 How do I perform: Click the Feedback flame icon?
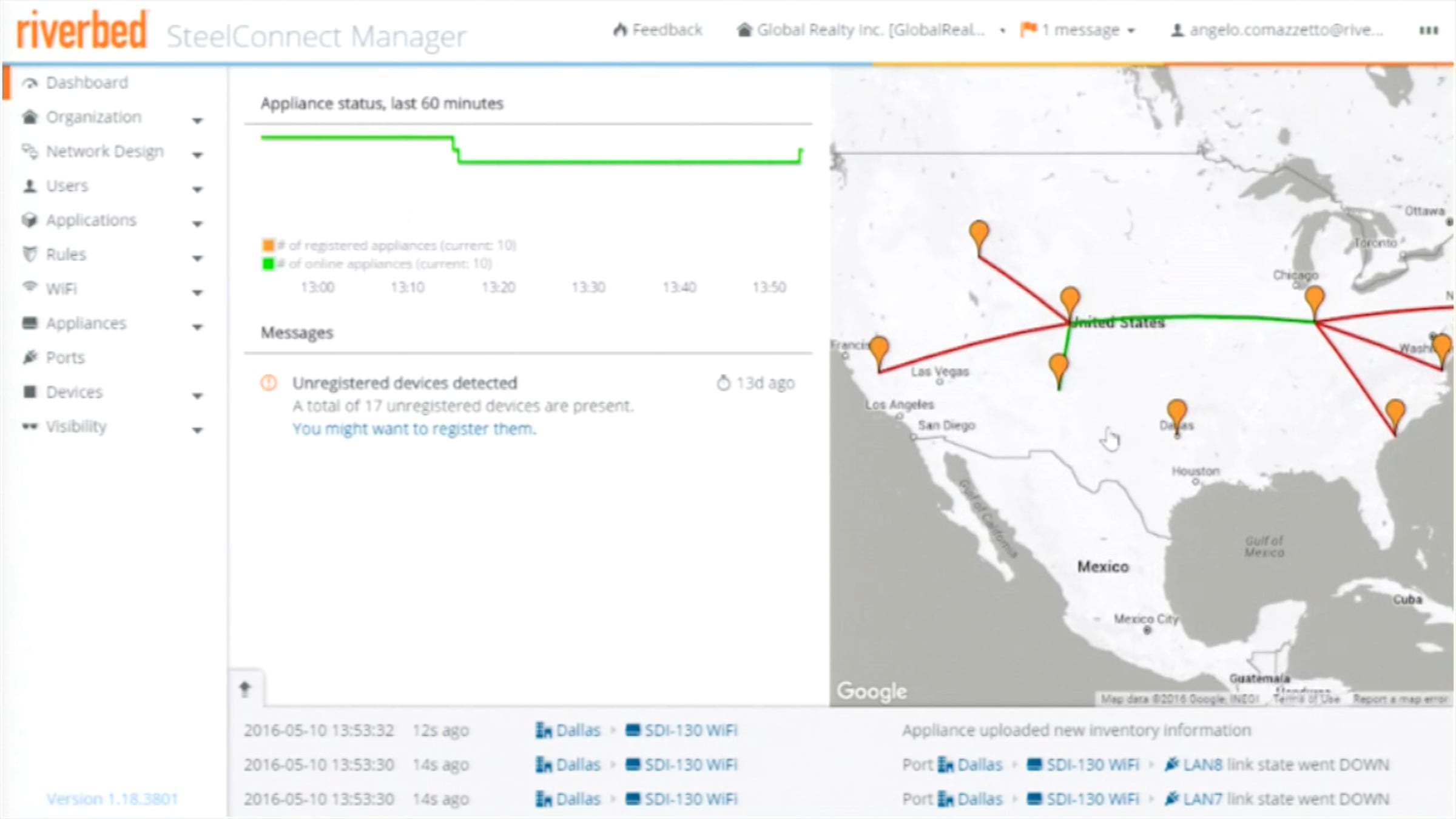coord(620,30)
